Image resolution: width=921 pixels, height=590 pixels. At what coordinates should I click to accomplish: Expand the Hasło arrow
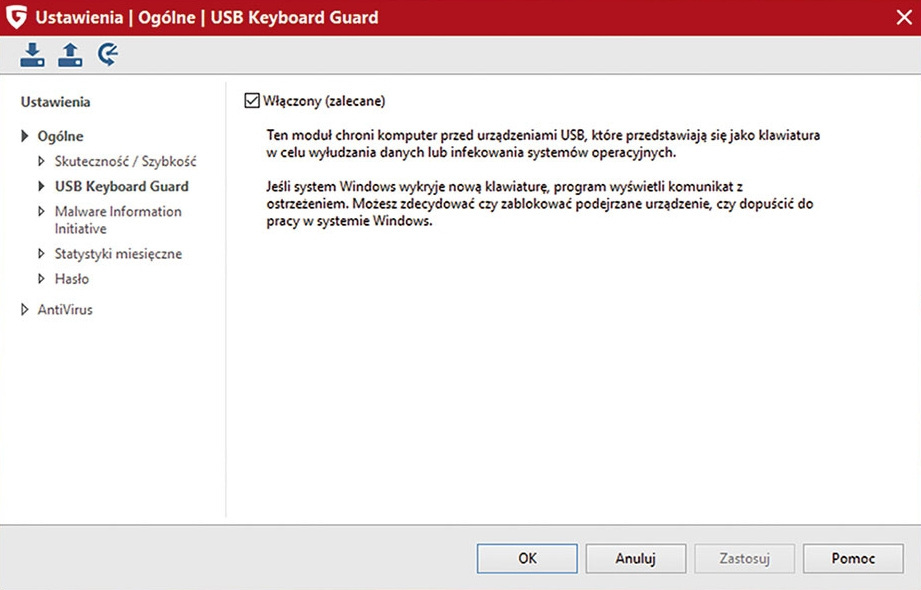pos(42,279)
